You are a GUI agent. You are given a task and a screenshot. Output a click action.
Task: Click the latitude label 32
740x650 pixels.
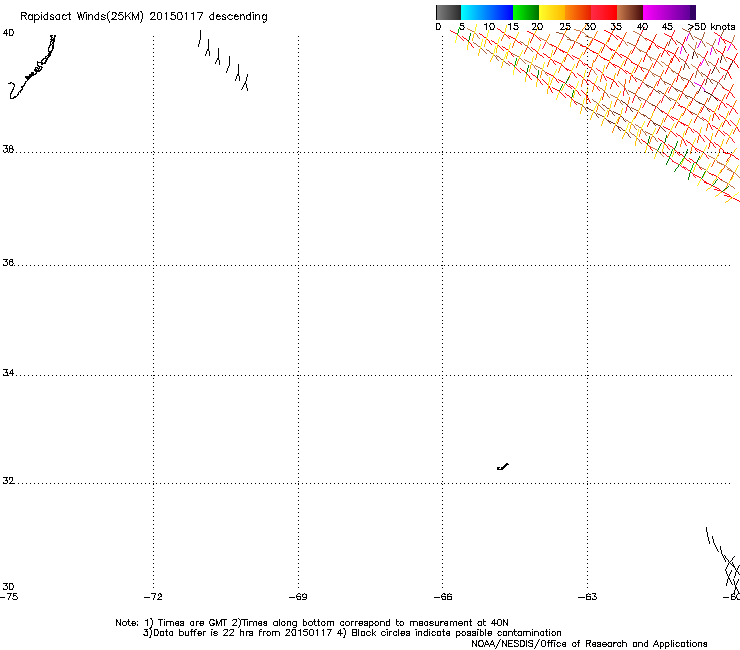point(8,481)
